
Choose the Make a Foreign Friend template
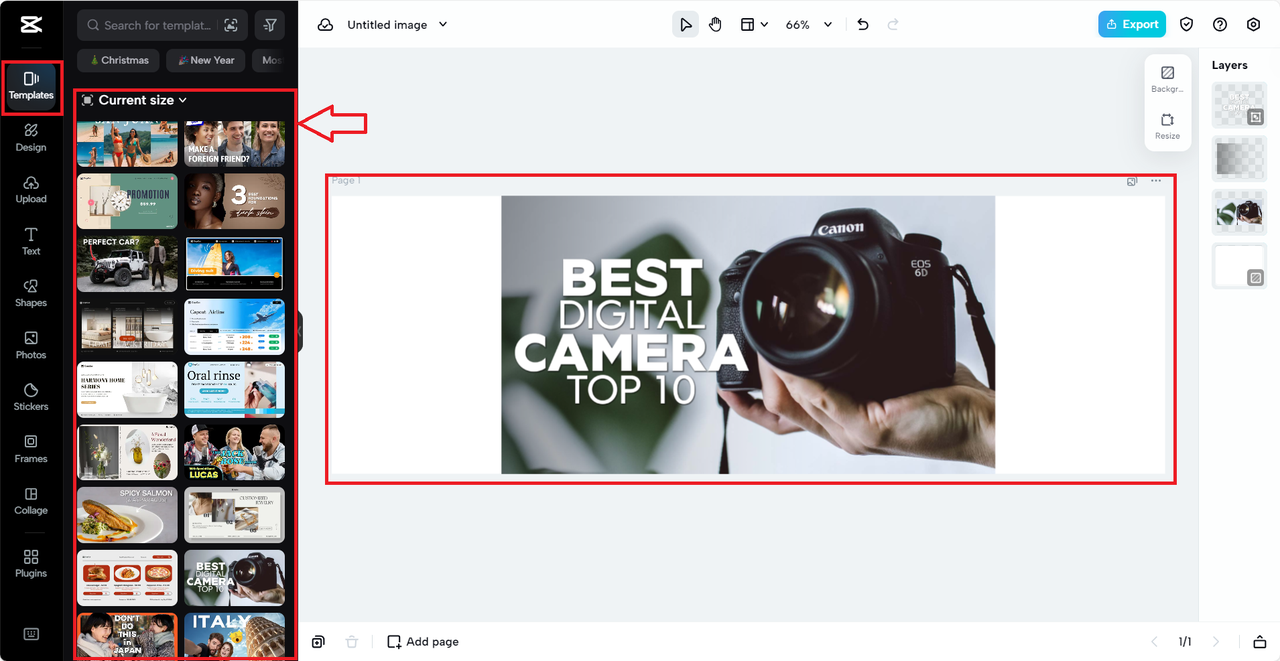[234, 144]
